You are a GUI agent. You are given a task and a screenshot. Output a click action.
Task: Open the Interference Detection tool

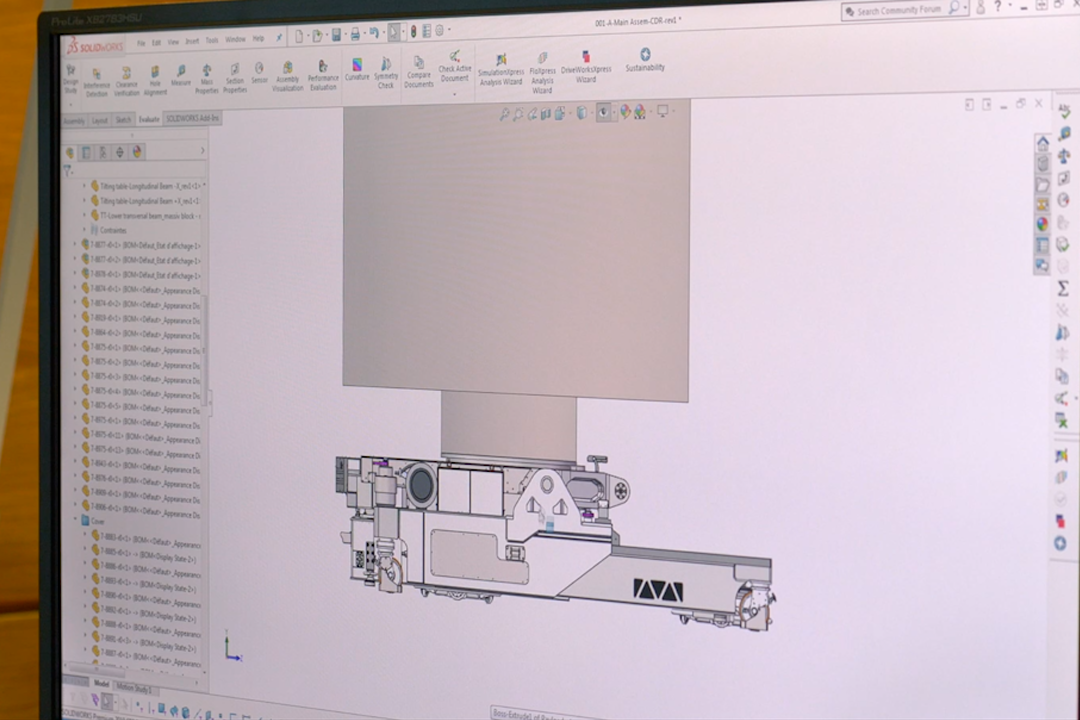click(x=96, y=83)
